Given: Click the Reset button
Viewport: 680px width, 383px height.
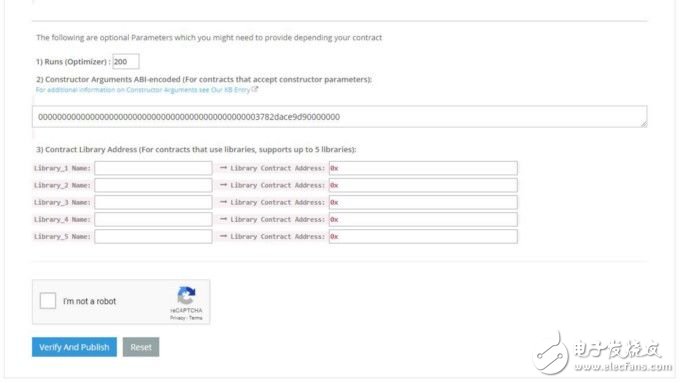Looking at the screenshot, I should [141, 347].
